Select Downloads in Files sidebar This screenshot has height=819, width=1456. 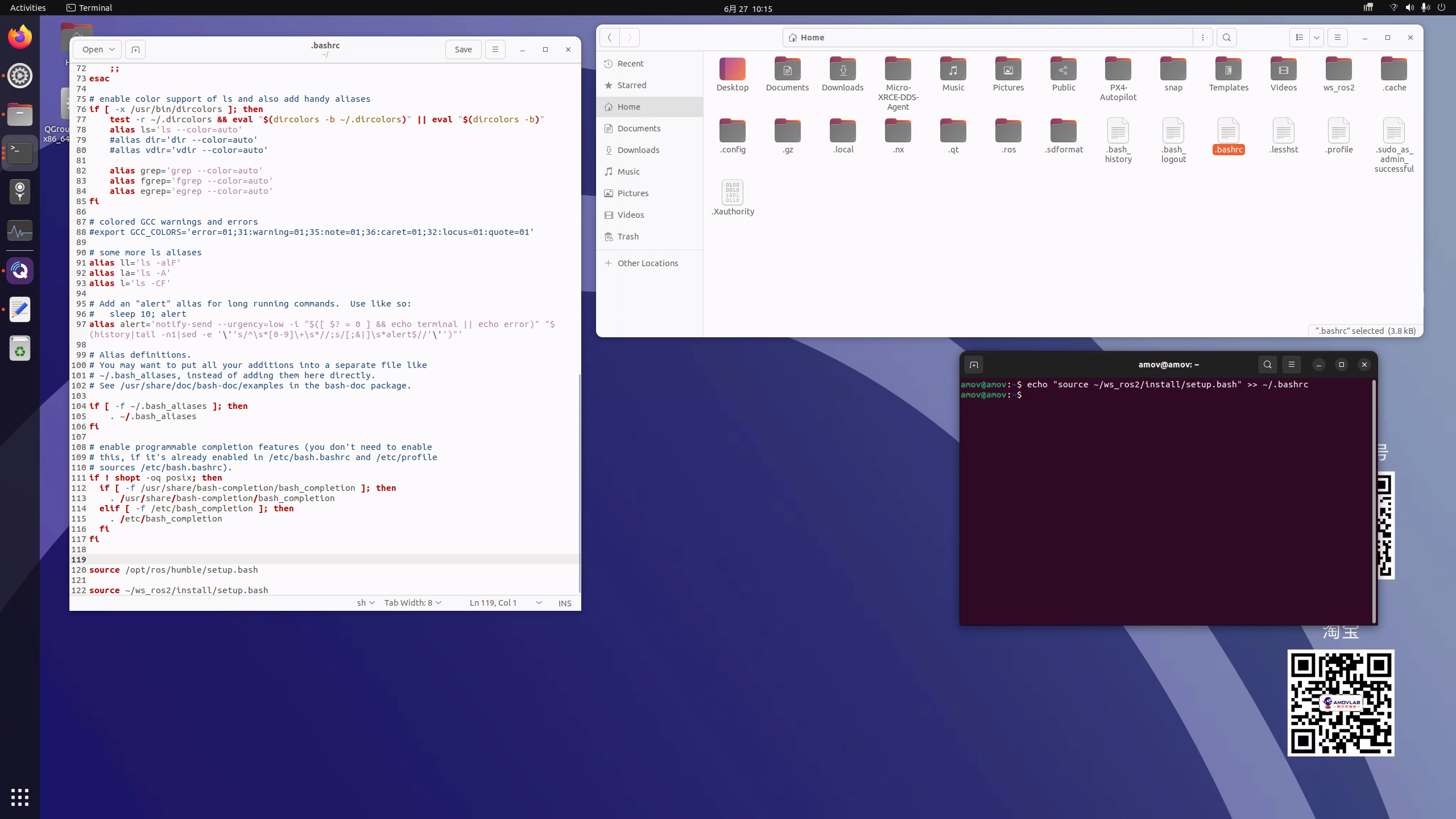click(x=650, y=150)
